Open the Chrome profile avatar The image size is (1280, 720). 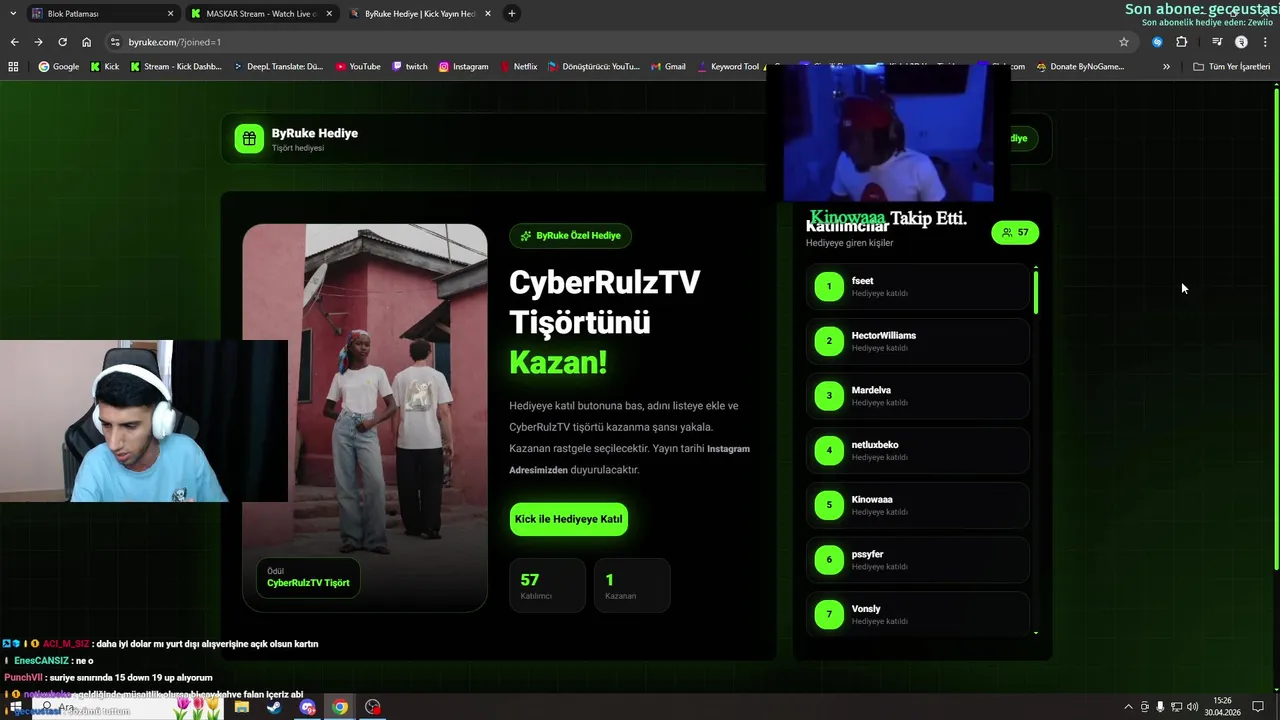(1241, 42)
